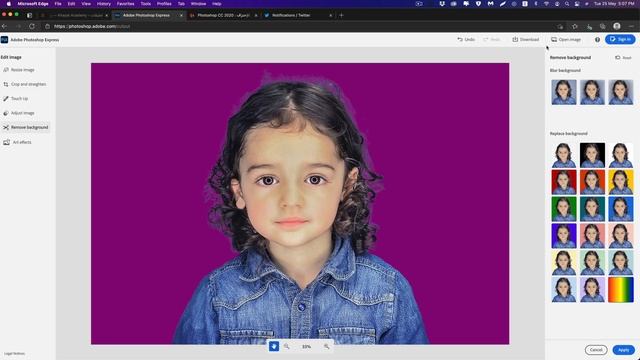Apply strongest blur background thumbnail
The height and width of the screenshot is (360, 640).
click(x=621, y=92)
